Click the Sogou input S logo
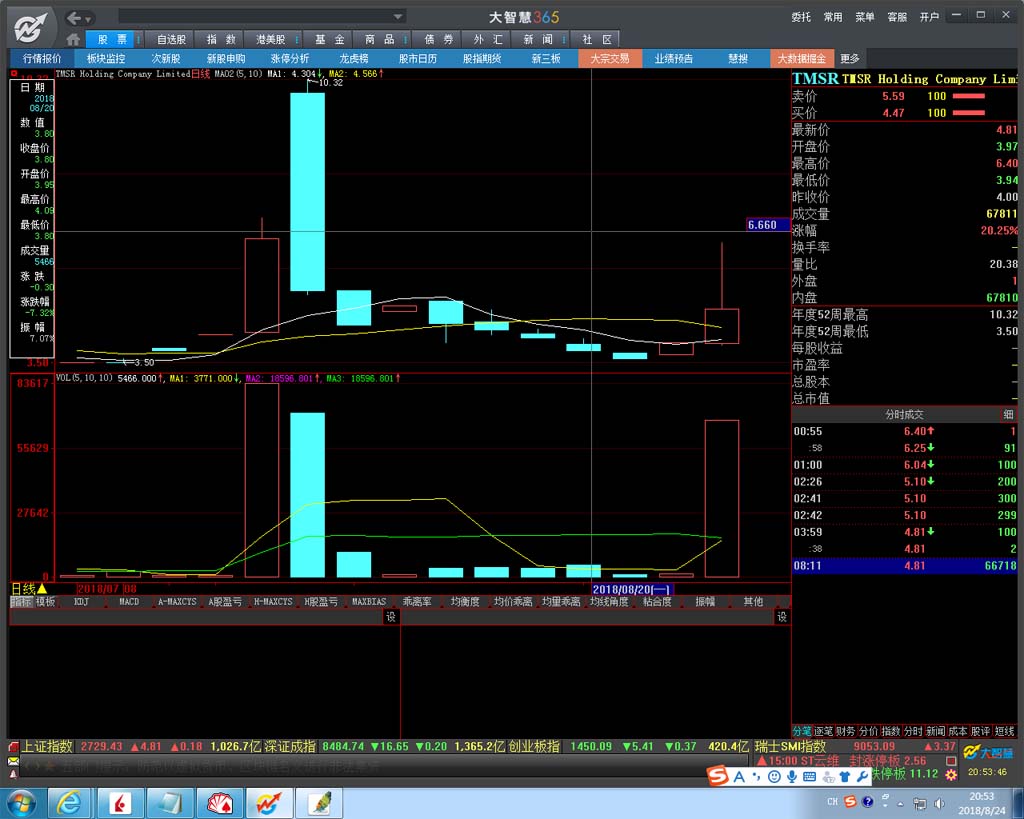1024x819 pixels. 718,776
